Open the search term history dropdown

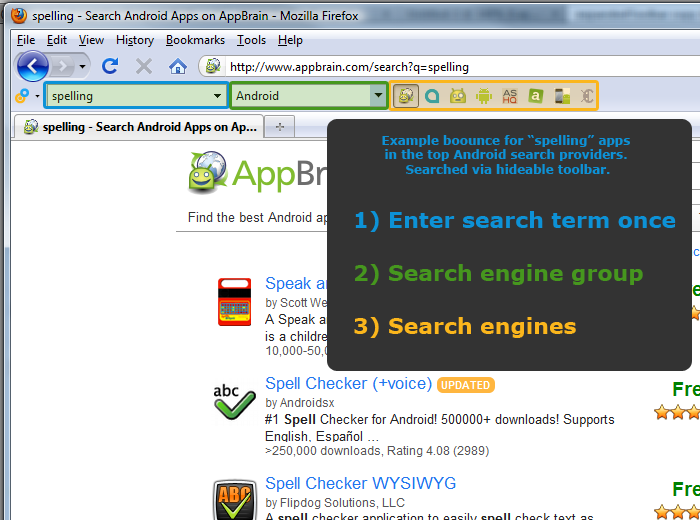click(x=217, y=96)
